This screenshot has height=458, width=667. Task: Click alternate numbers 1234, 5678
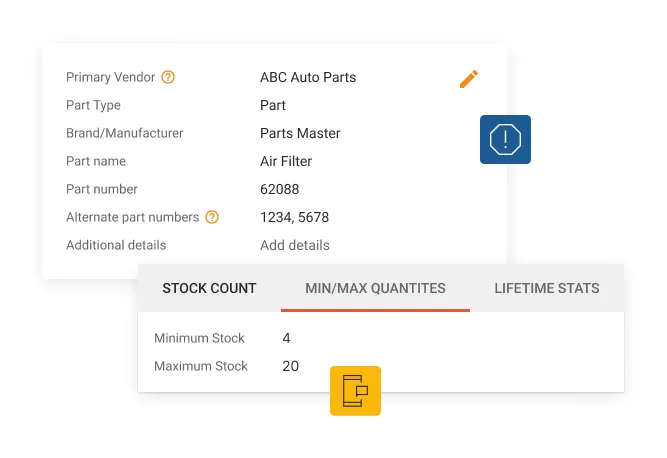[x=294, y=217]
